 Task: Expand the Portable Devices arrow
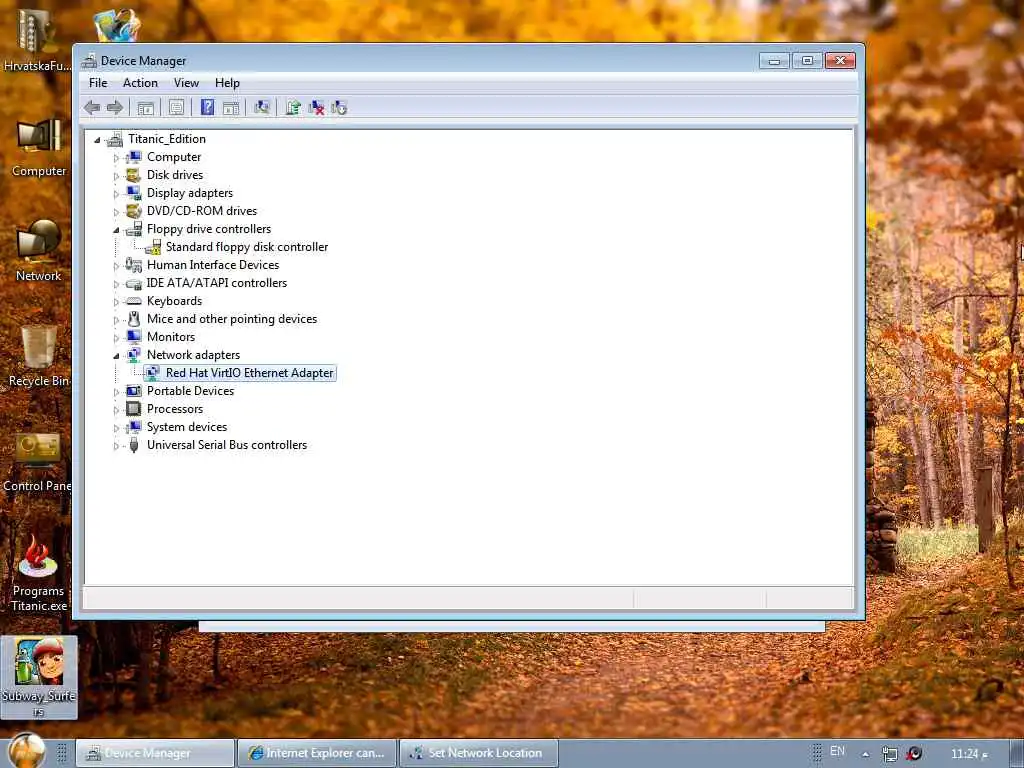pyautogui.click(x=116, y=392)
